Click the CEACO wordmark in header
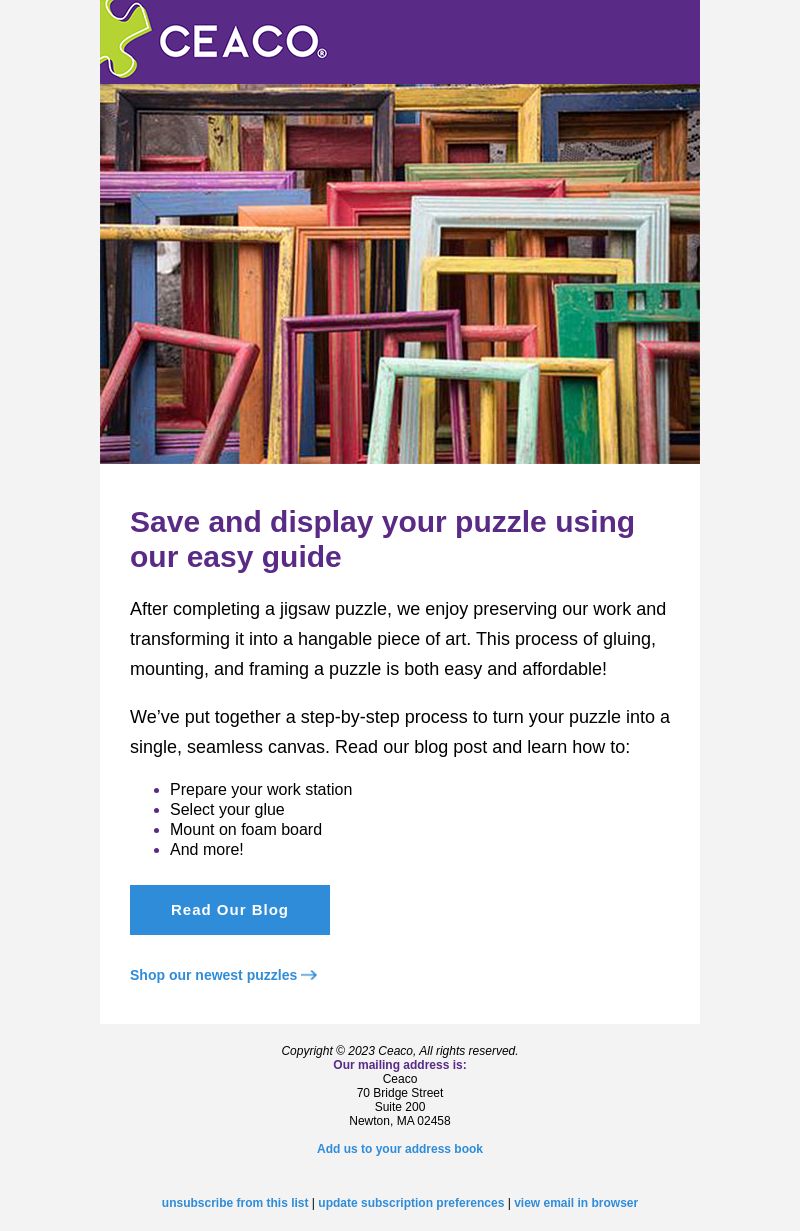800x1231 pixels. pos(243,42)
